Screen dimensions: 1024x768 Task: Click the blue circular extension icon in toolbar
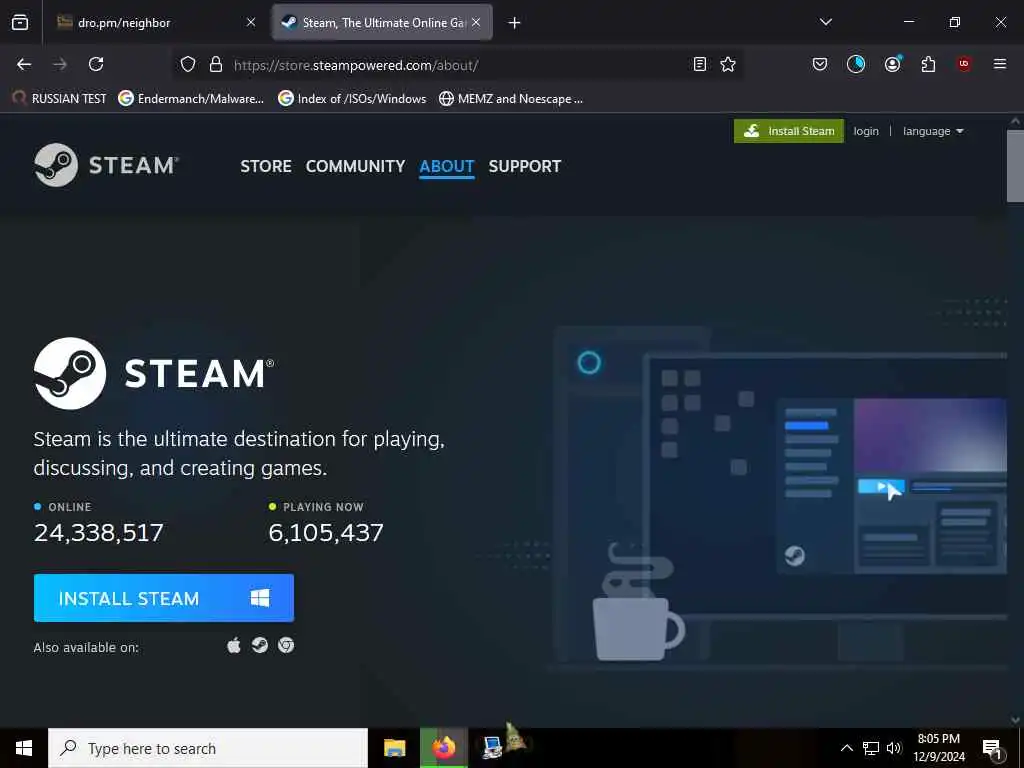856,64
